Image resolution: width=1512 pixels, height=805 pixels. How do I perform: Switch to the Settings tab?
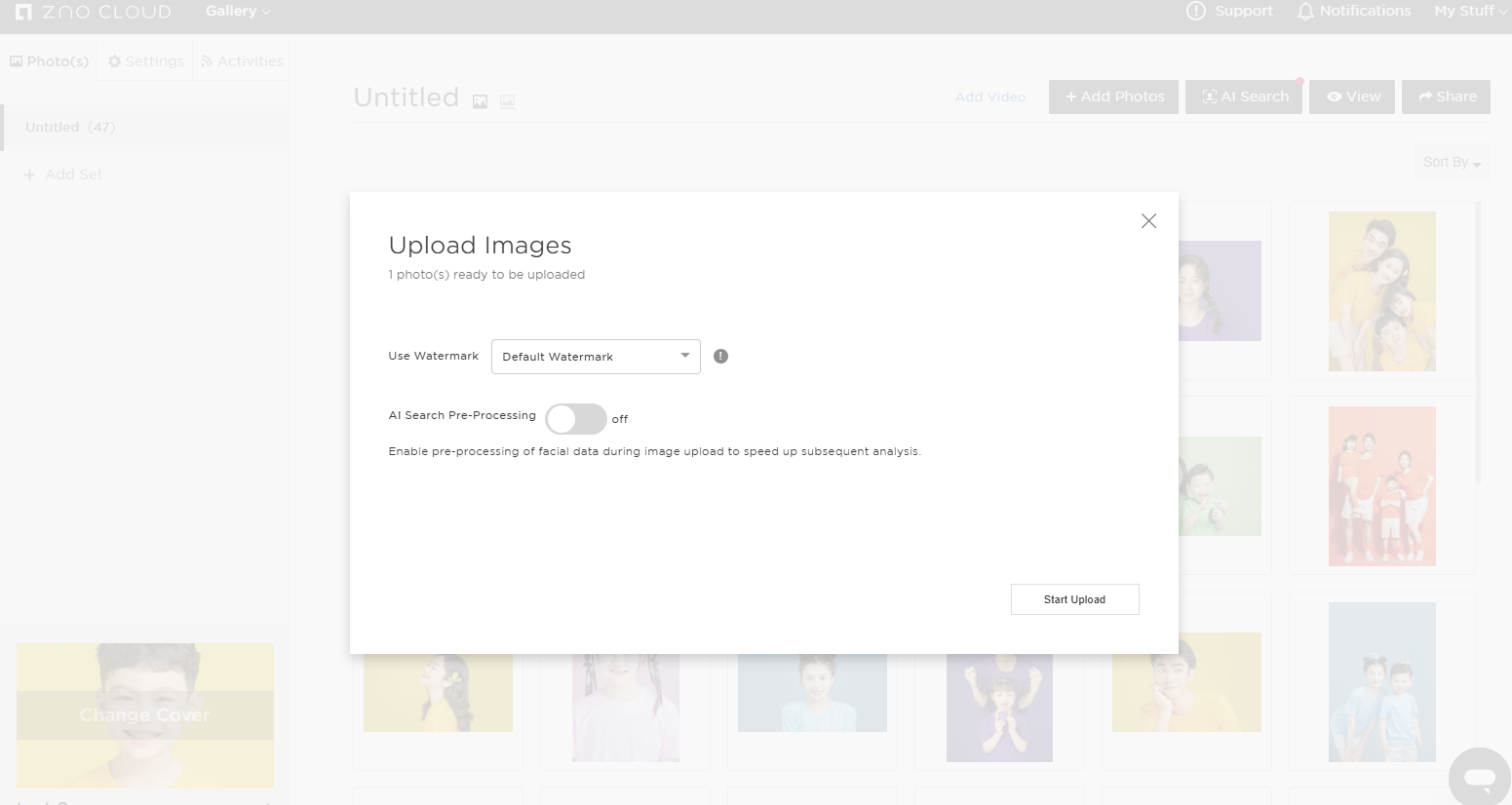(x=145, y=61)
